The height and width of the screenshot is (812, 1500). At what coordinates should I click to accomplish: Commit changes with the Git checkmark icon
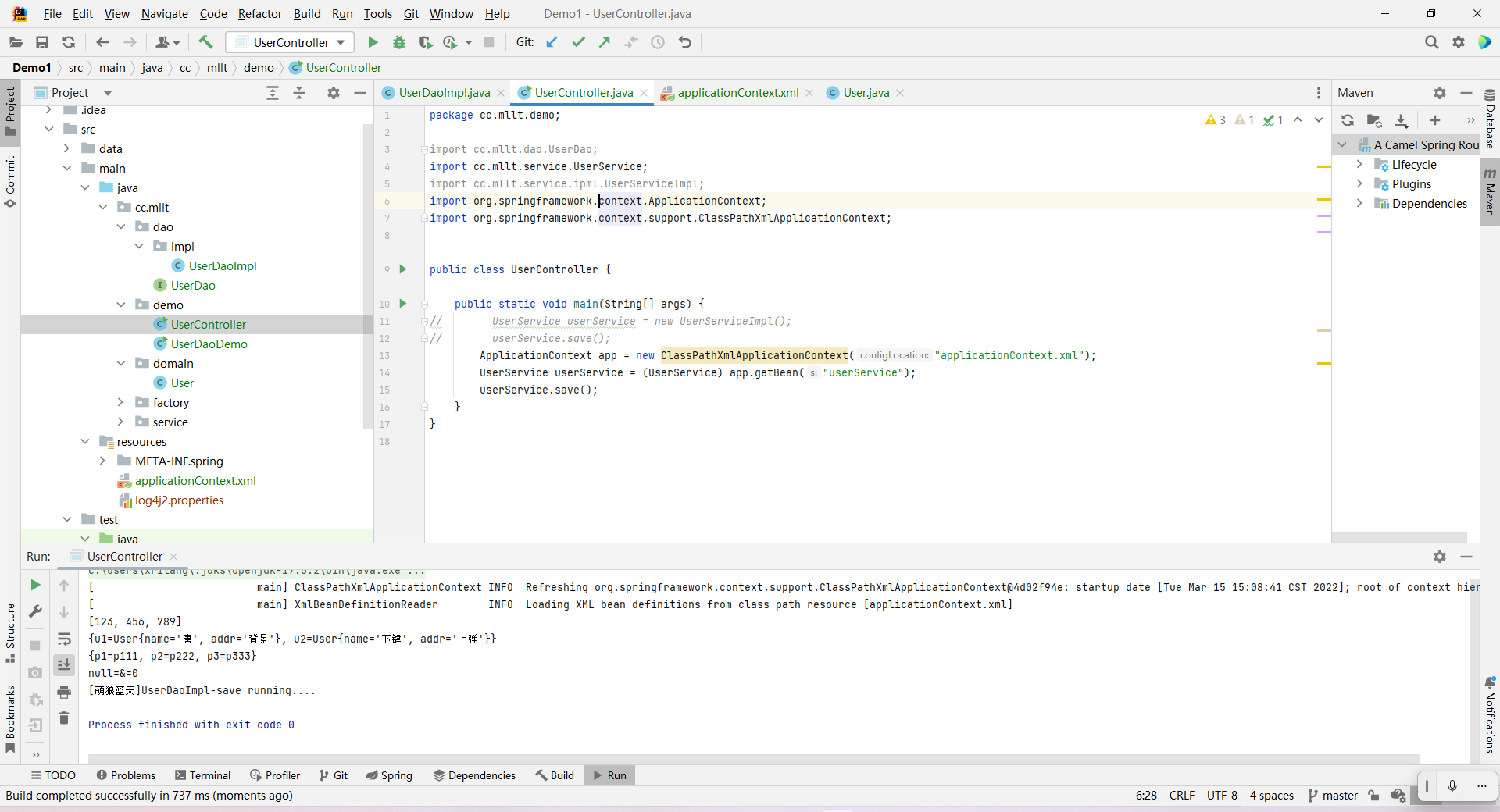(578, 42)
